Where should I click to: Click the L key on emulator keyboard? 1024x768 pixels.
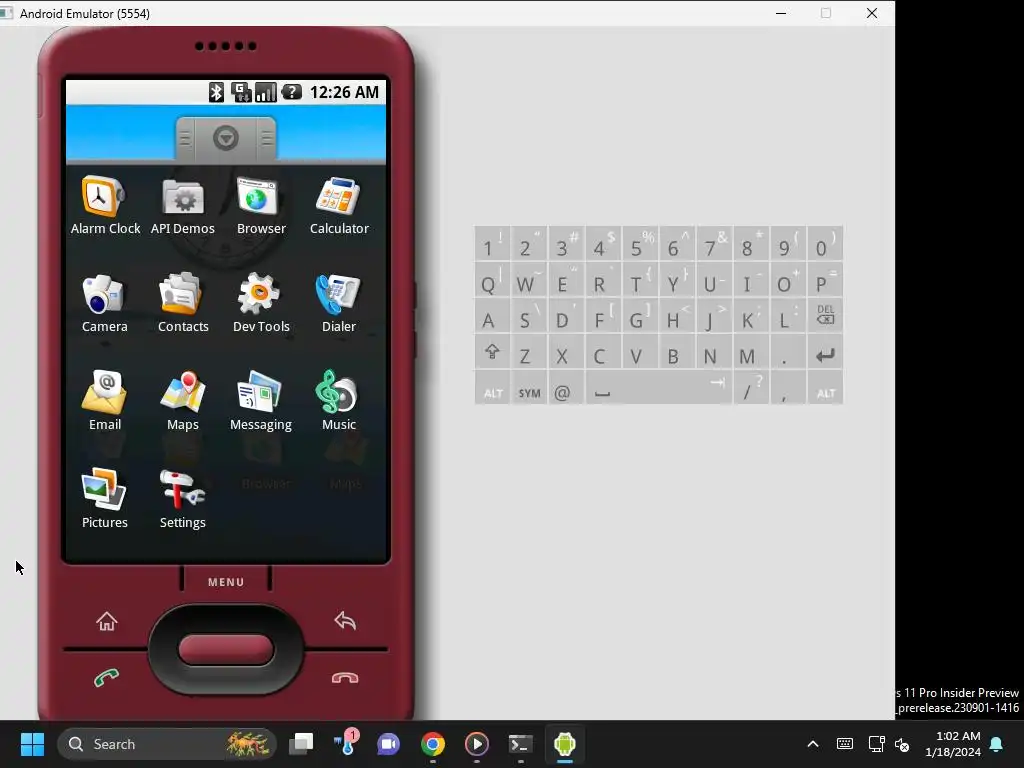point(788,317)
